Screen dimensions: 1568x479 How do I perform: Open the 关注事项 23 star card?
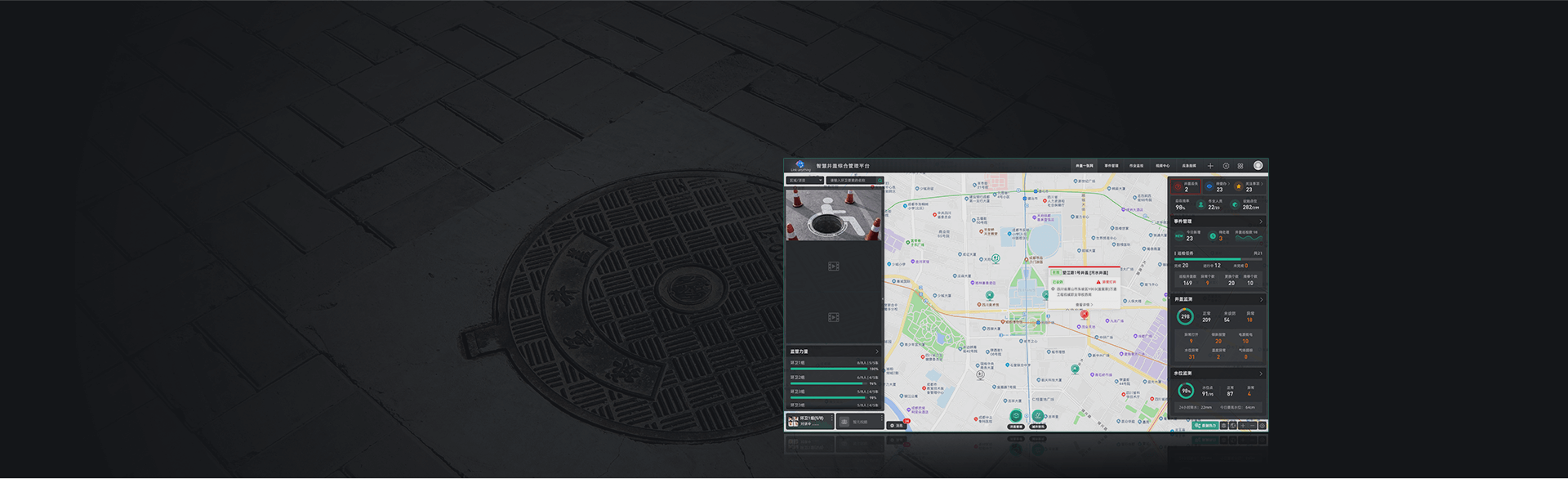(1249, 187)
